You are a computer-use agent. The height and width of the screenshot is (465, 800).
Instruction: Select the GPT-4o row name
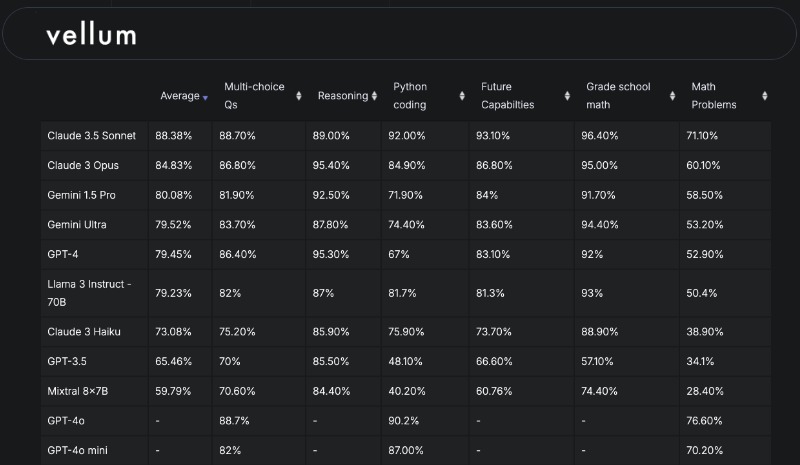pyautogui.click(x=66, y=421)
